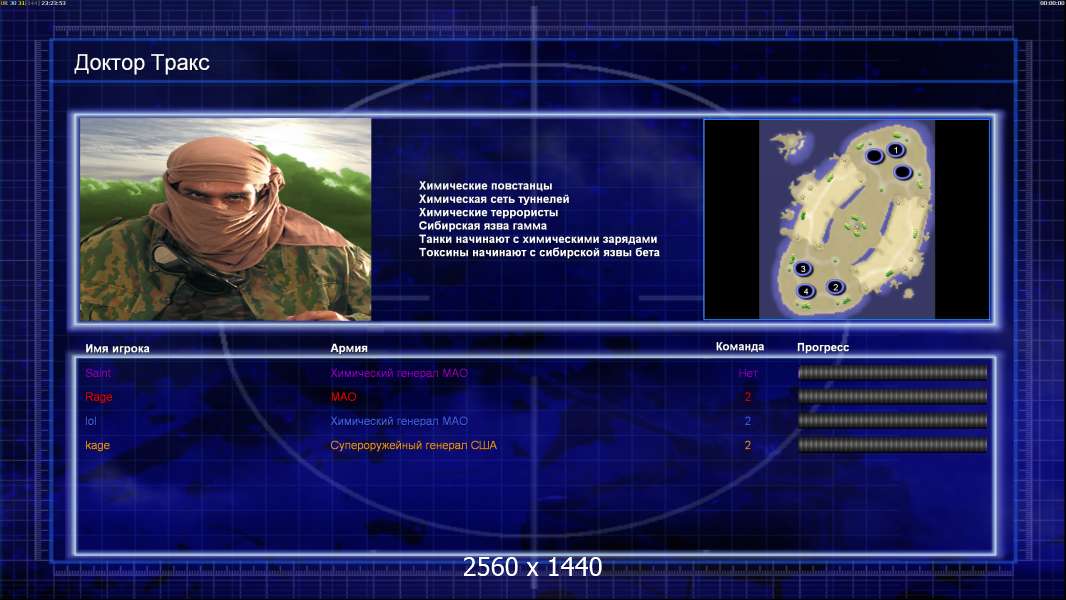This screenshot has height=600, width=1066.
Task: Click the line Химическая сеть туннелей
Action: [494, 199]
